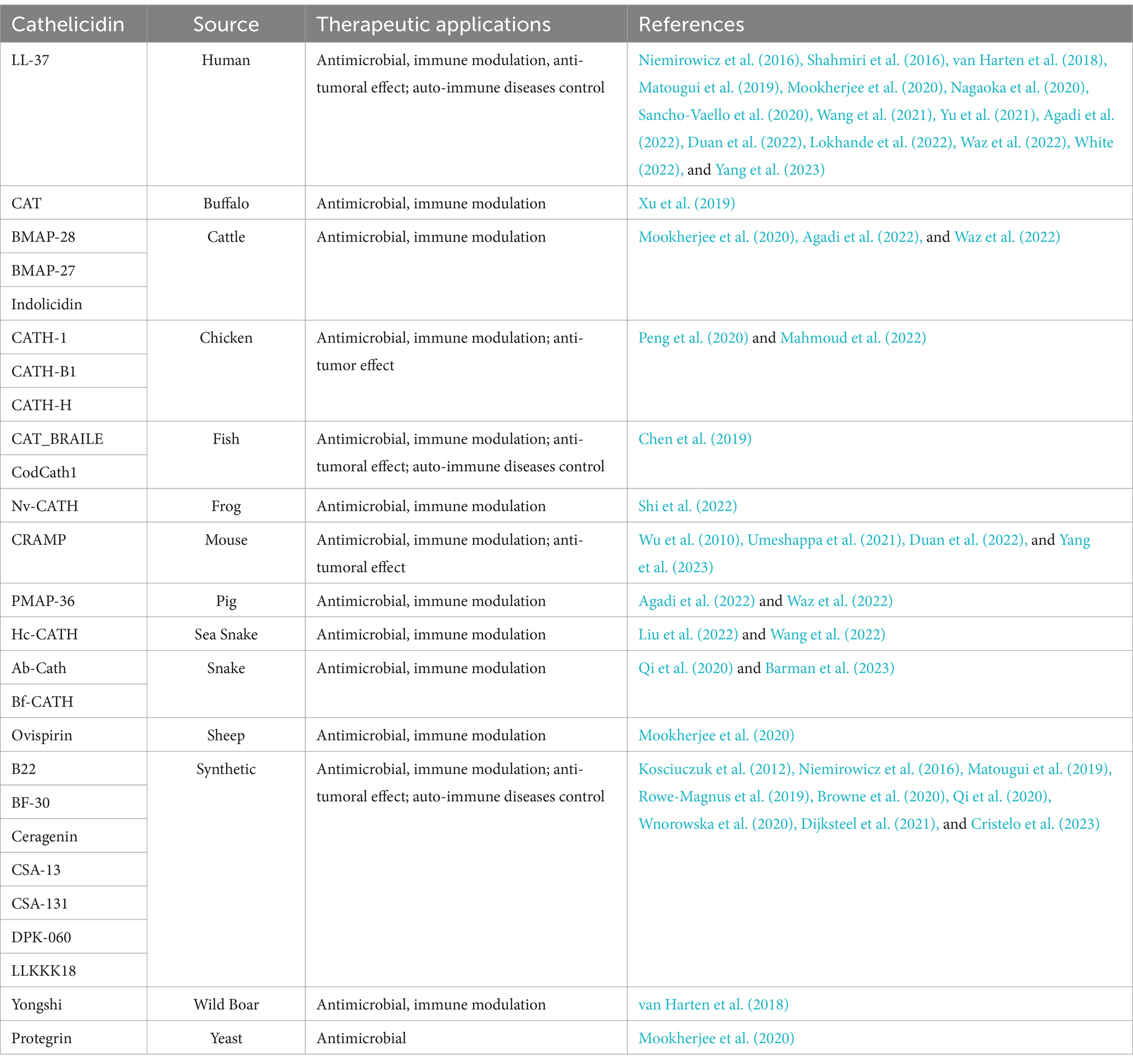Open van Harten et al. (2018) in Yongshi row

coord(713,1004)
